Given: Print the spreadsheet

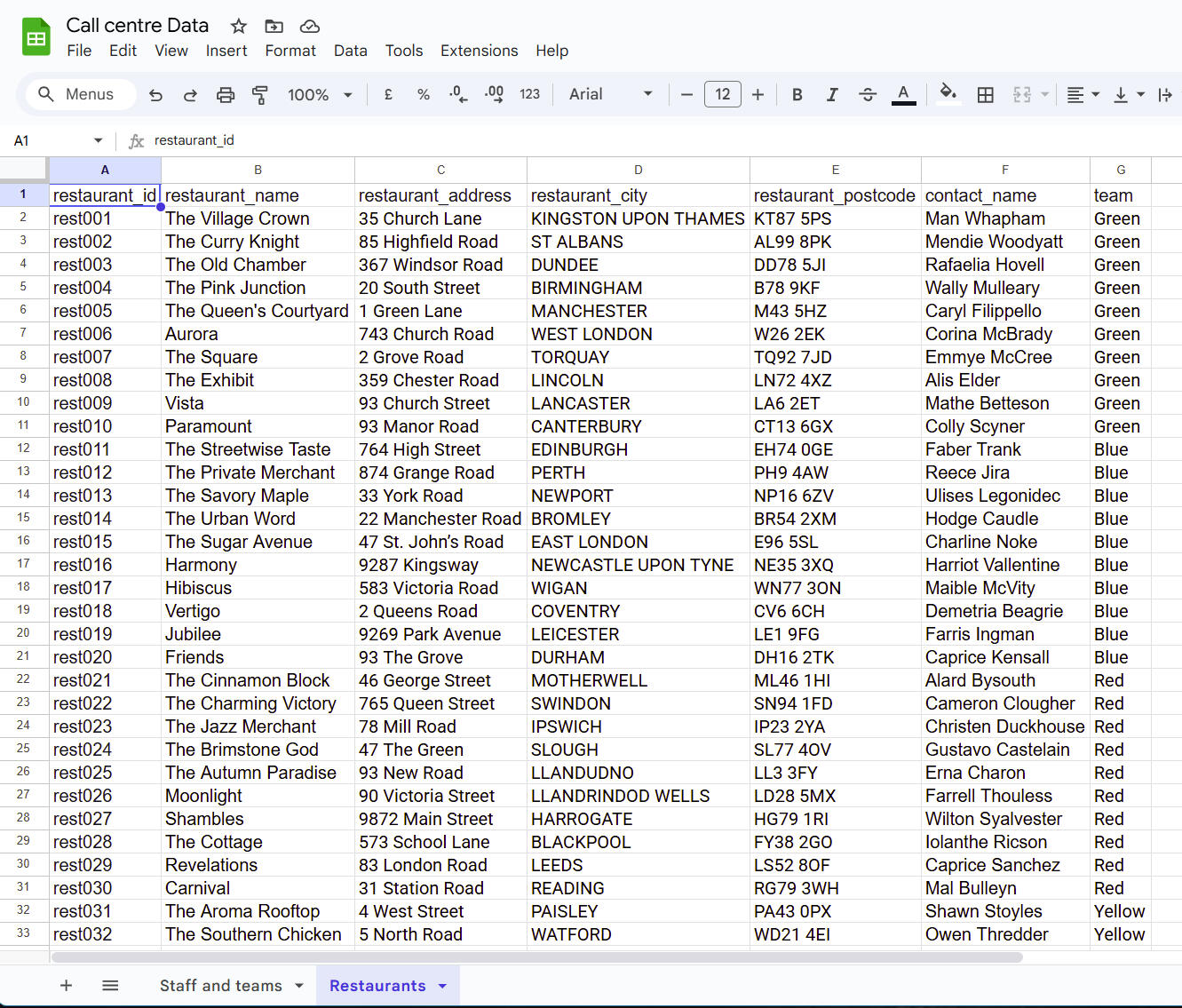Looking at the screenshot, I should pyautogui.click(x=225, y=94).
